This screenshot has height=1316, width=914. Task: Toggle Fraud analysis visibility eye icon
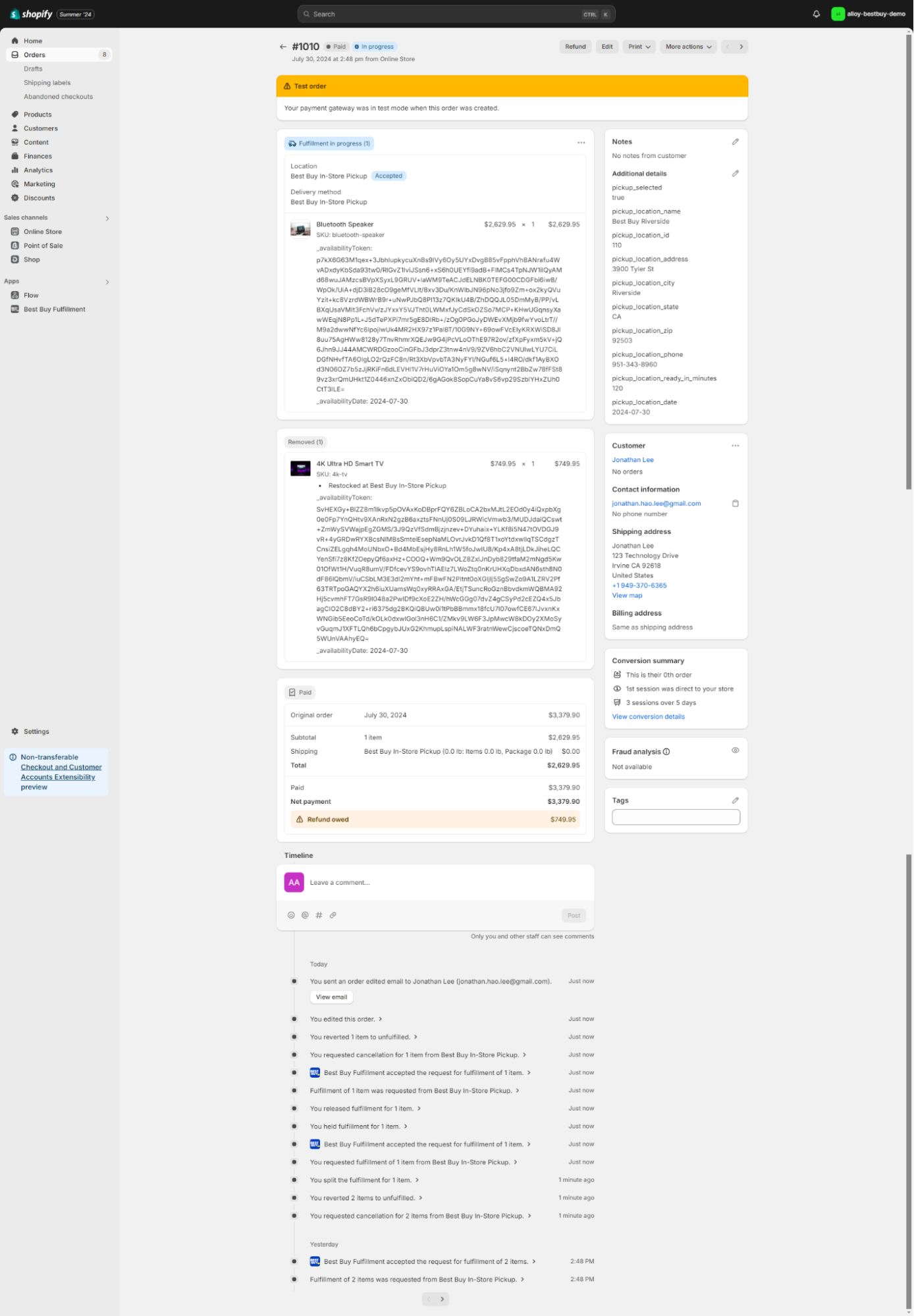(736, 750)
